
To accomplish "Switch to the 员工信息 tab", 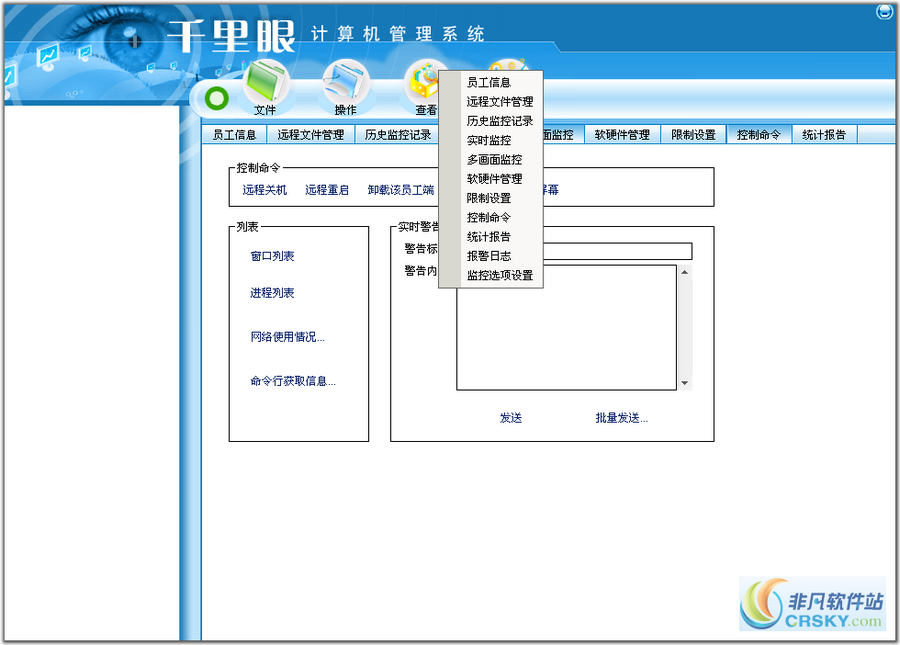I will tap(234, 135).
